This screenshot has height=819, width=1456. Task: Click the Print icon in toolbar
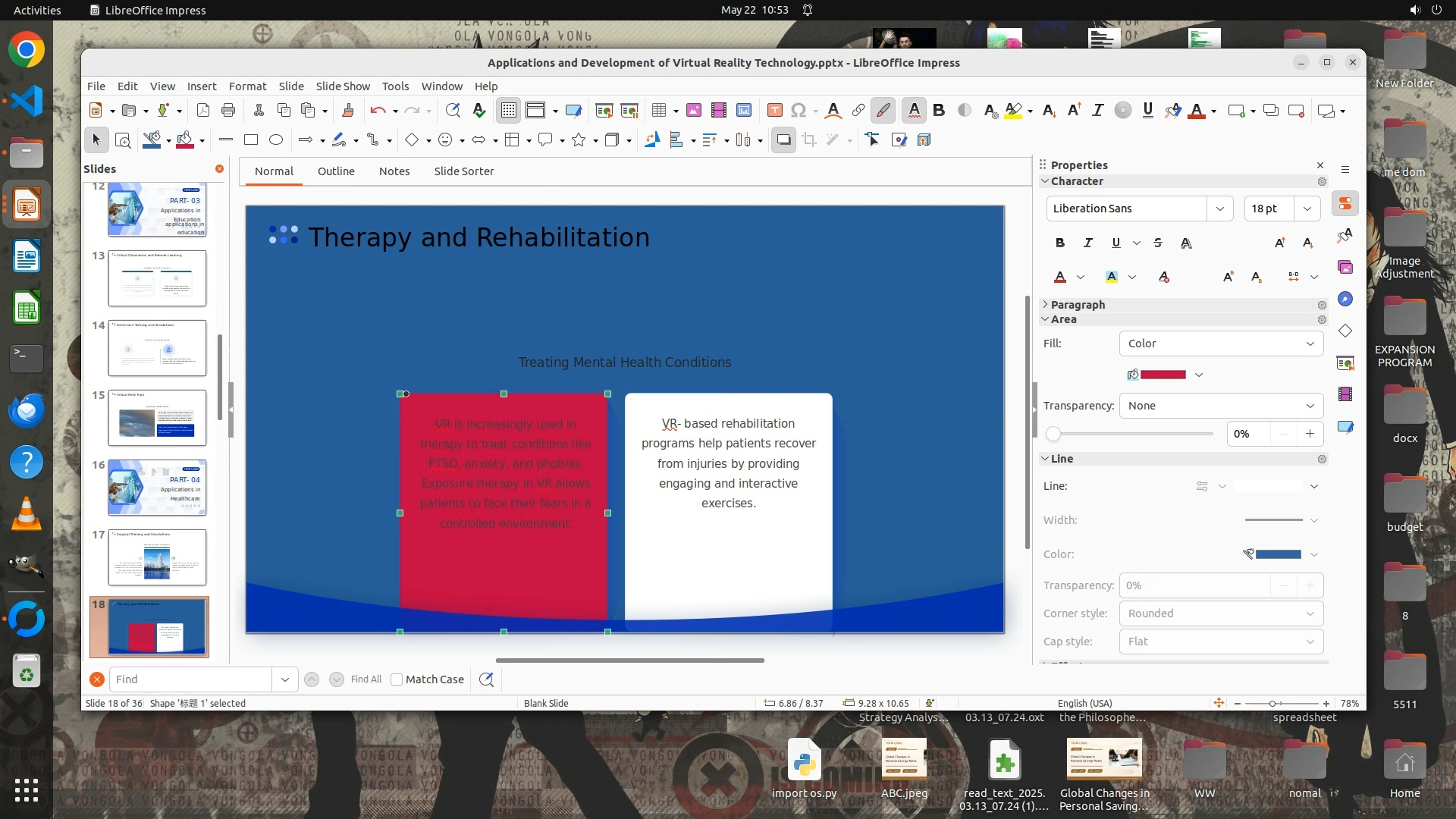pos(228,111)
